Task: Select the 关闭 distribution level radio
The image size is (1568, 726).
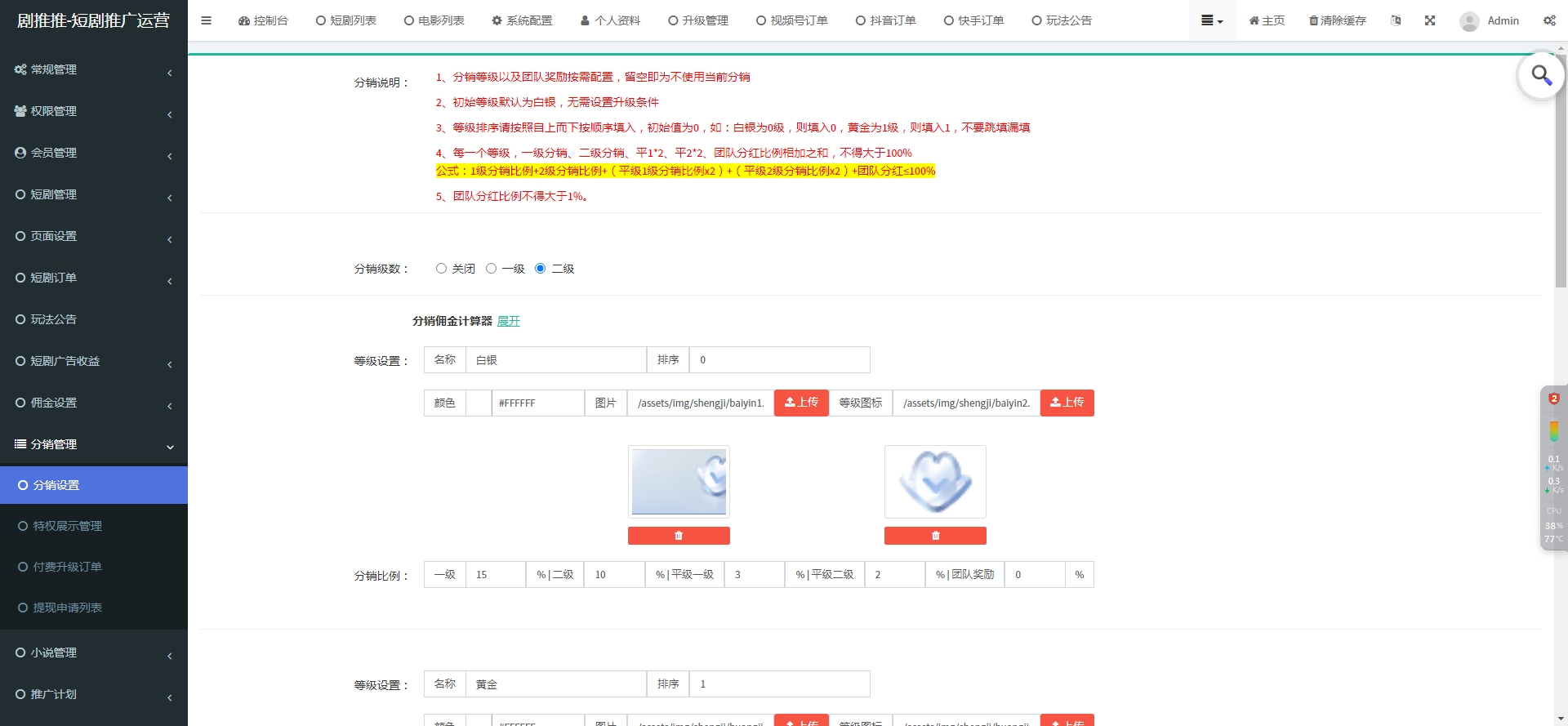Action: click(x=441, y=269)
